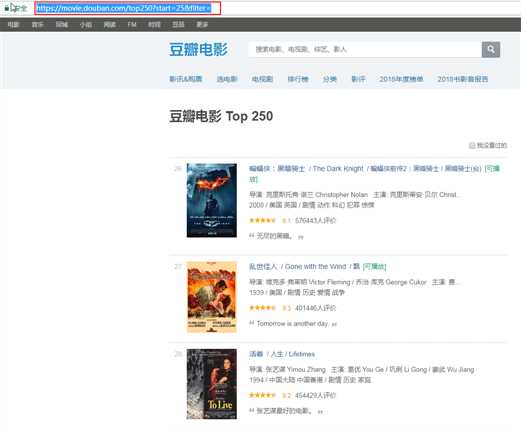
Task: Click the lock security icon in address bar
Action: click(7, 8)
